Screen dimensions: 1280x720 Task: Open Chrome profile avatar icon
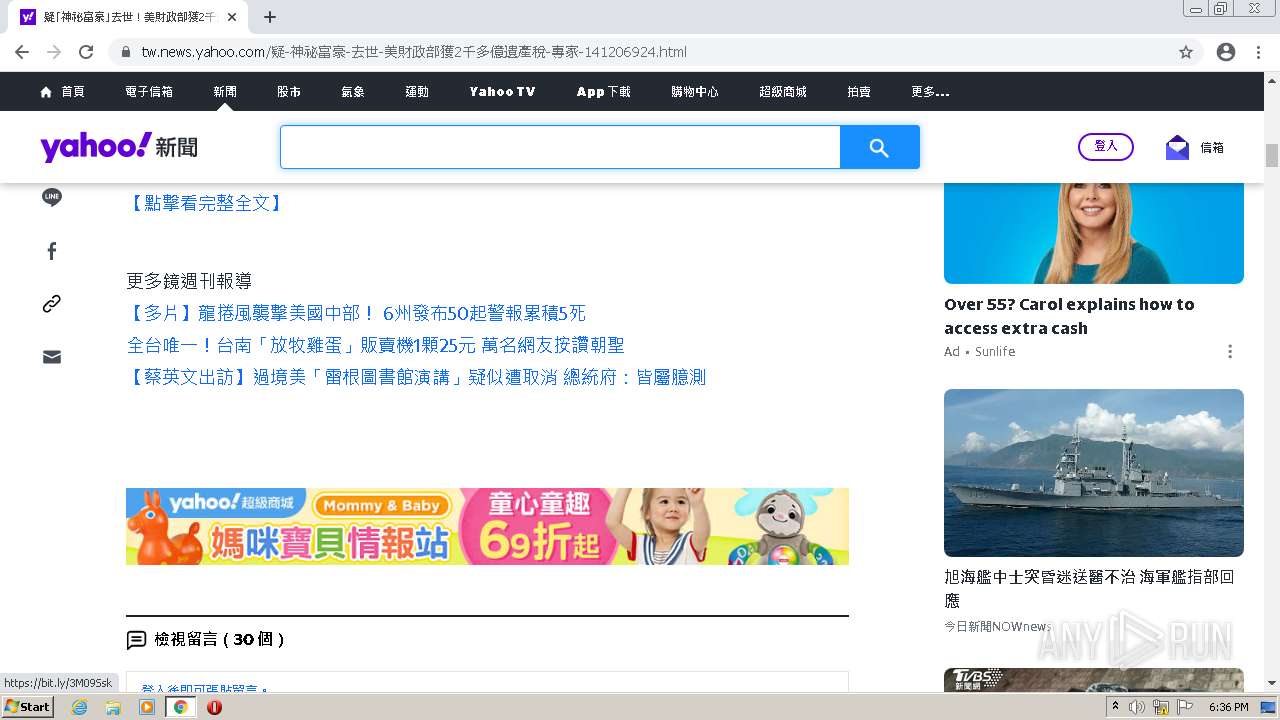pyautogui.click(x=1226, y=52)
